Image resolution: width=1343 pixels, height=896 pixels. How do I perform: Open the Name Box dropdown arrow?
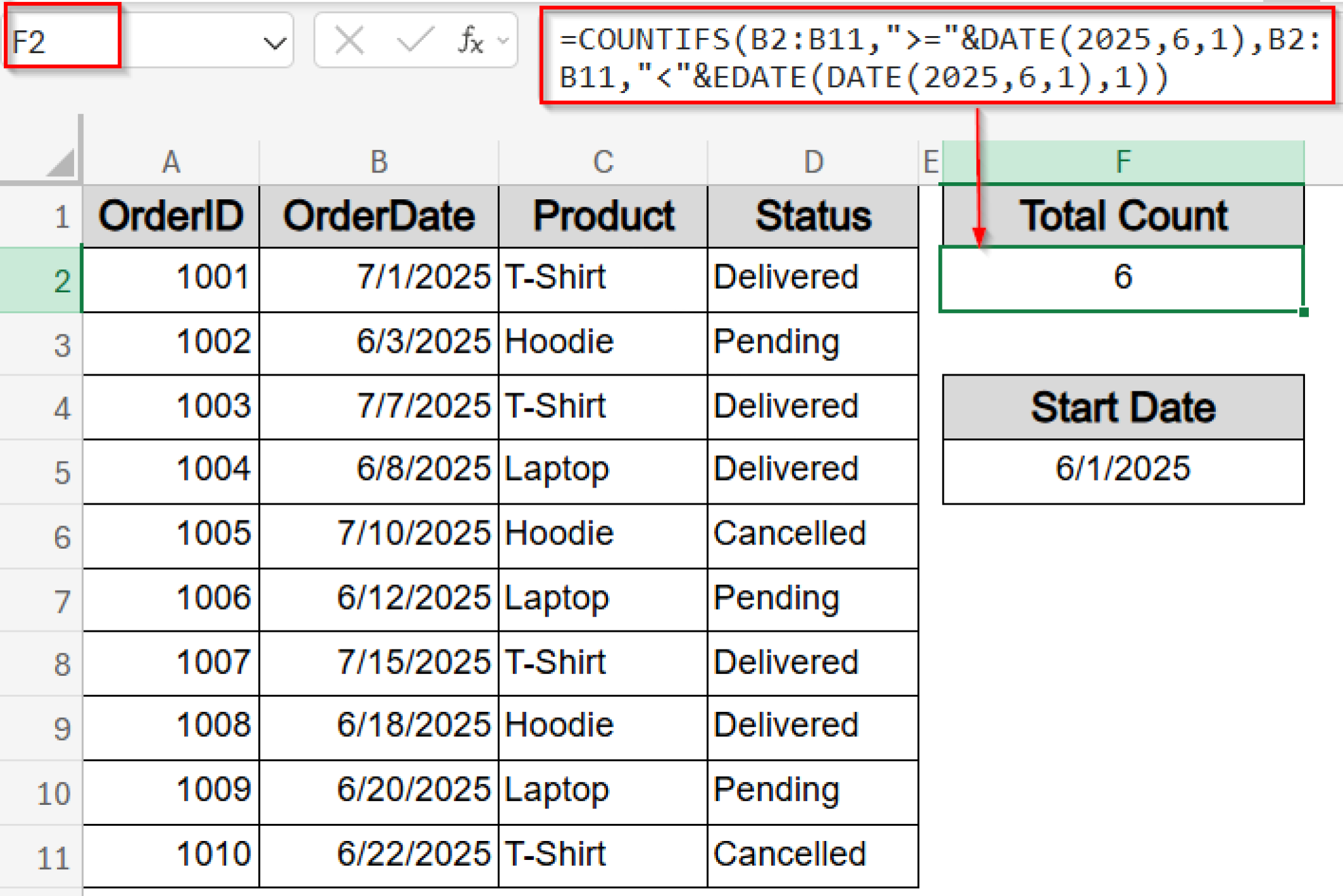275,41
